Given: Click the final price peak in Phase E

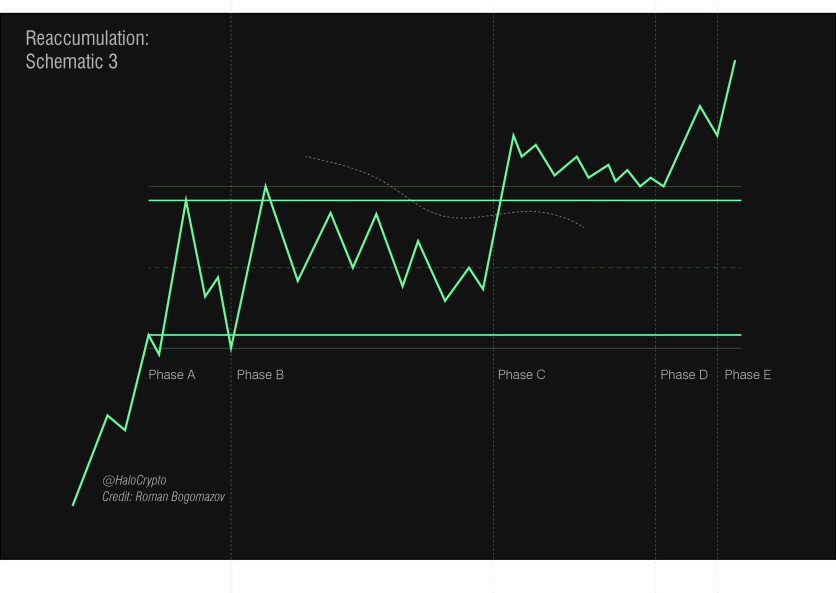Looking at the screenshot, I should coord(735,62).
